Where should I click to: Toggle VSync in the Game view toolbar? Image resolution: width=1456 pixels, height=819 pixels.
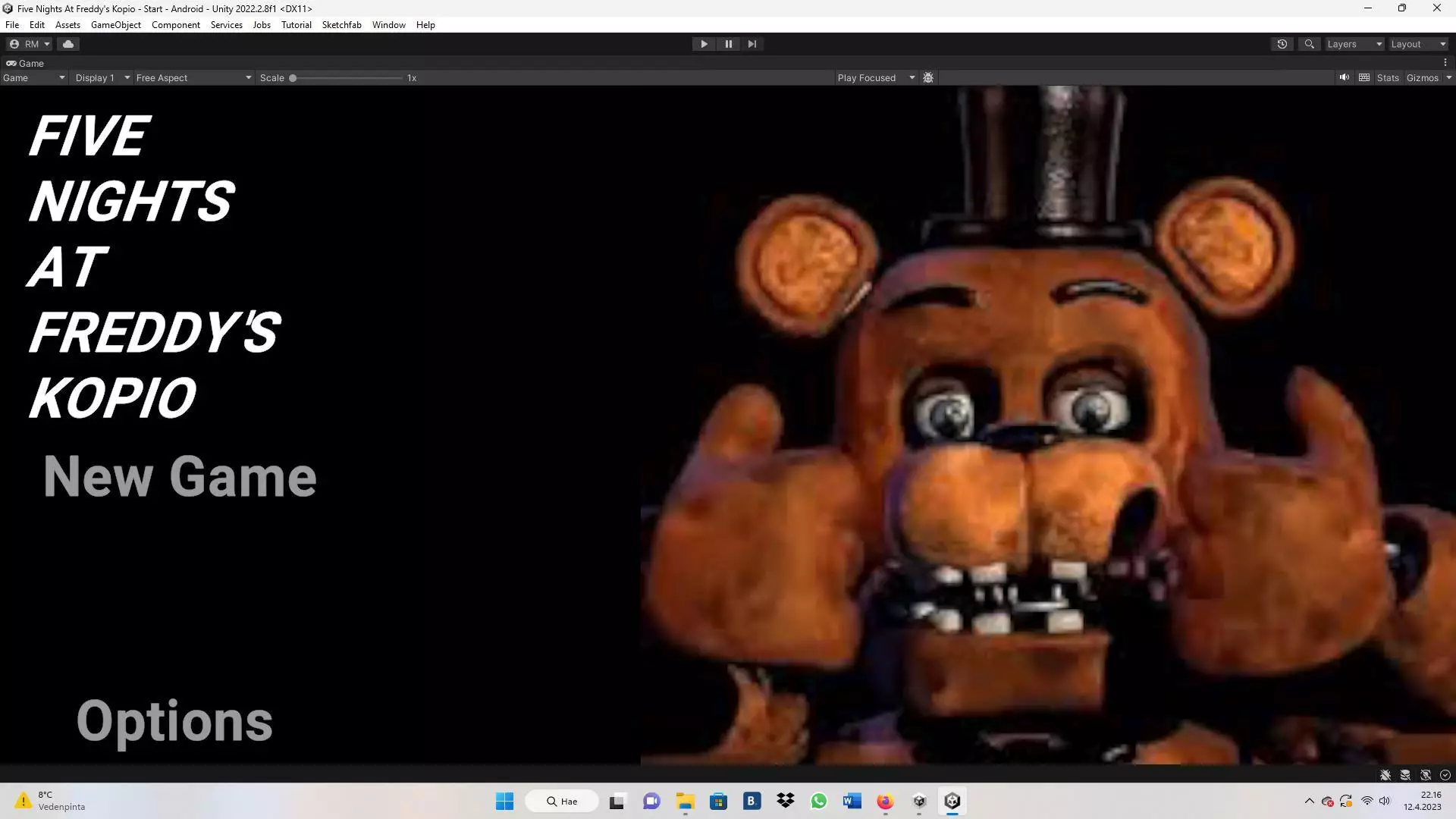click(1363, 77)
